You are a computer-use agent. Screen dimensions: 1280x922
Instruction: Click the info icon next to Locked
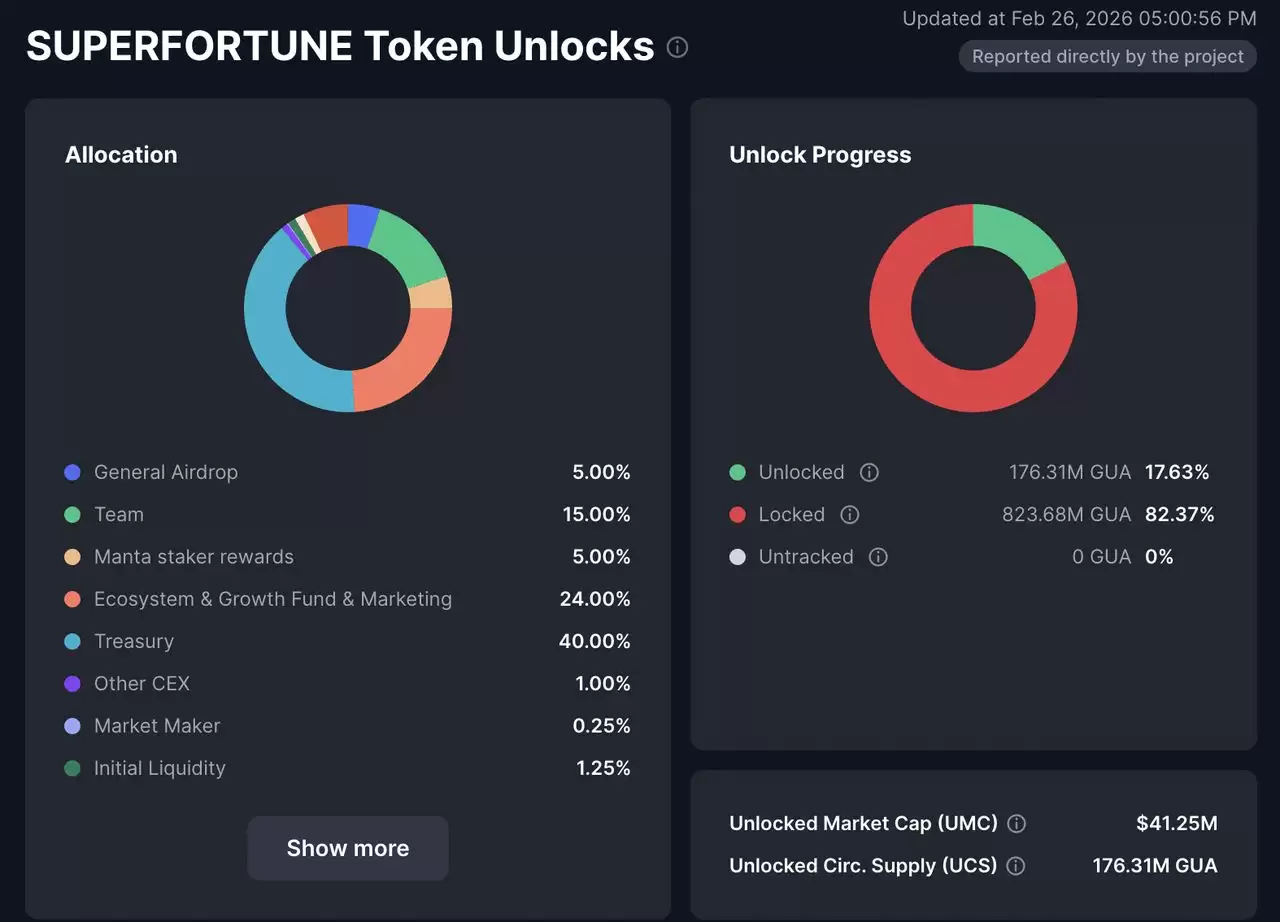(x=849, y=514)
